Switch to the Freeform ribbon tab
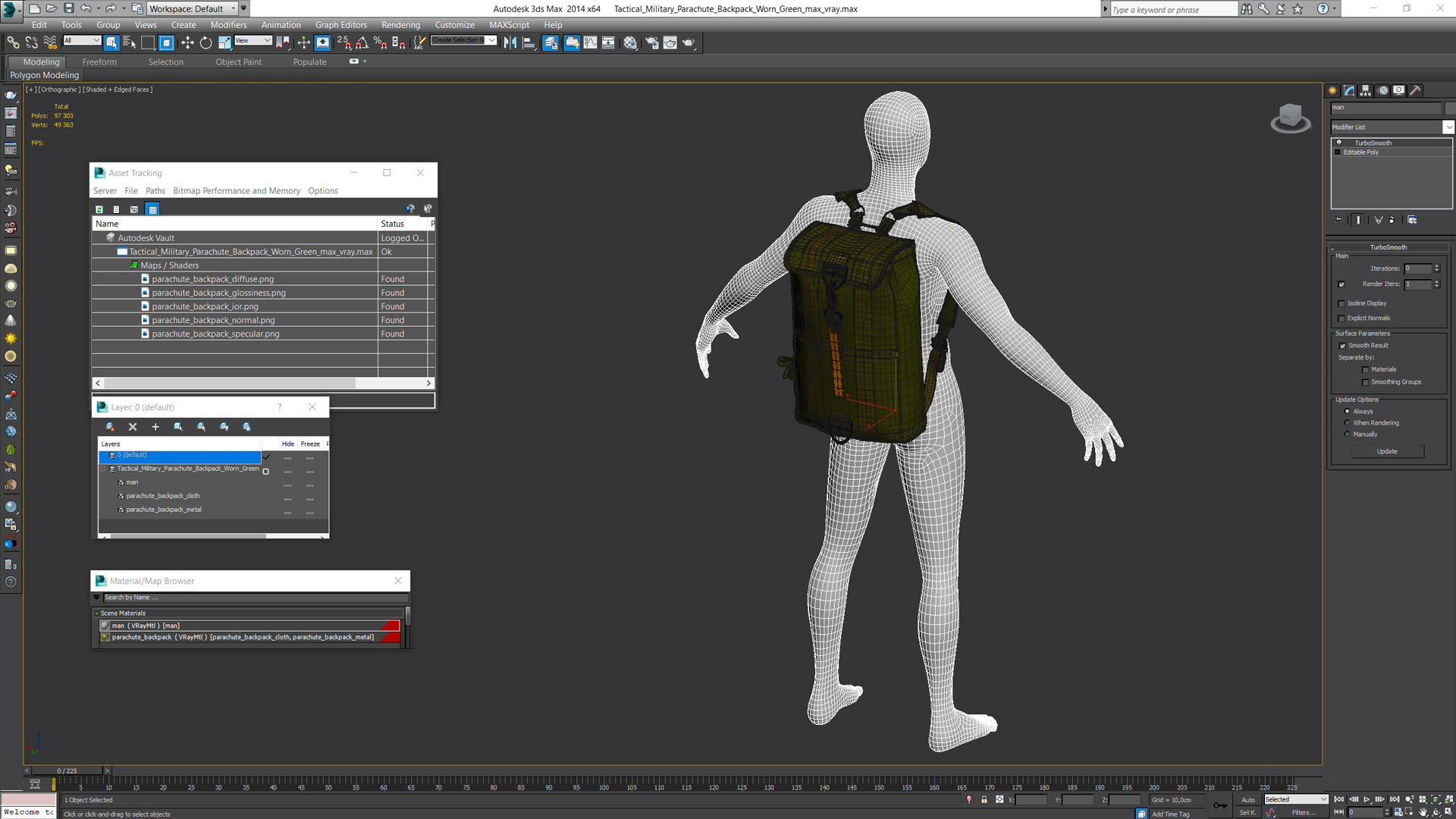Screen dimensions: 1456x819 (99, 62)
